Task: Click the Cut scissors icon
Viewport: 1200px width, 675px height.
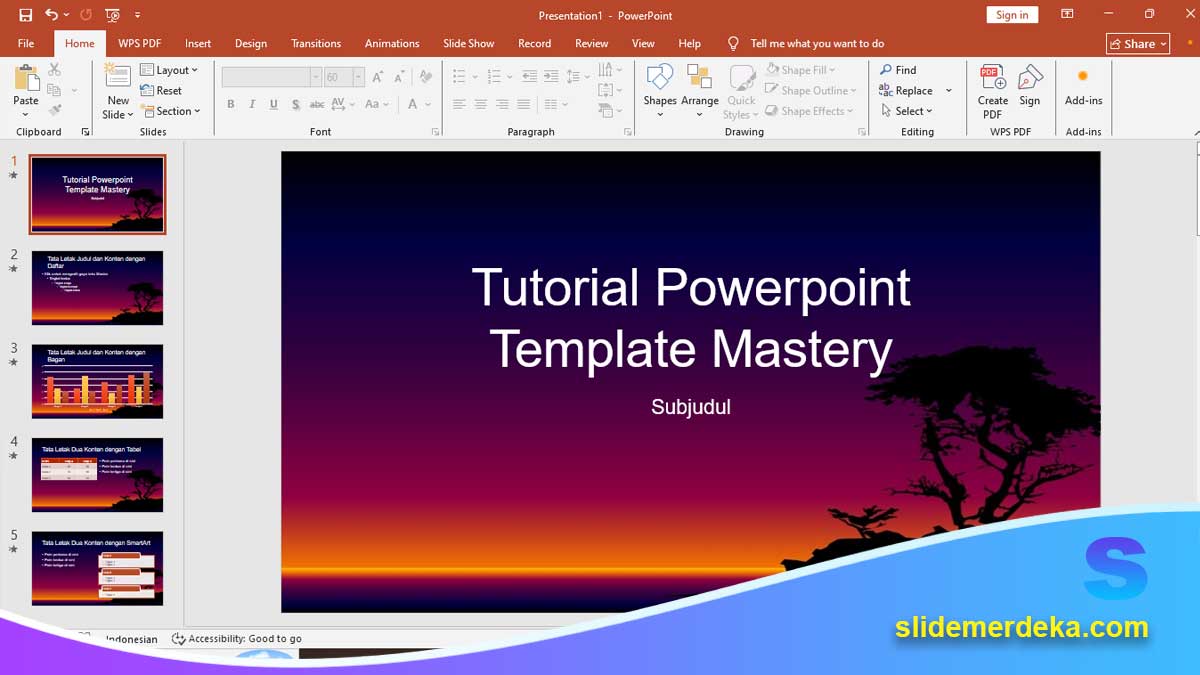Action: 54,69
